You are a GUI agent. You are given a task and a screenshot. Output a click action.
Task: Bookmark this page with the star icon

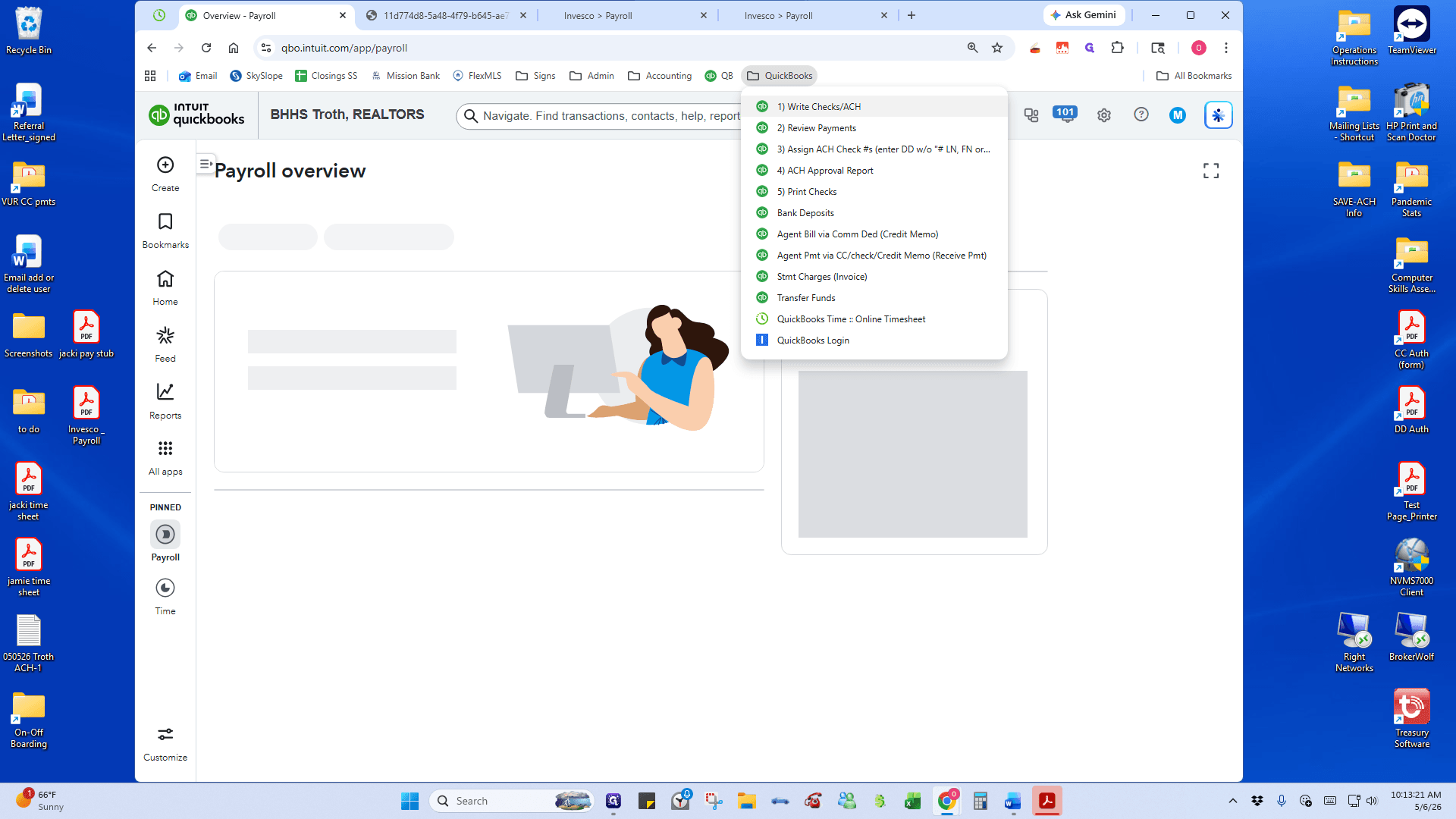997,48
